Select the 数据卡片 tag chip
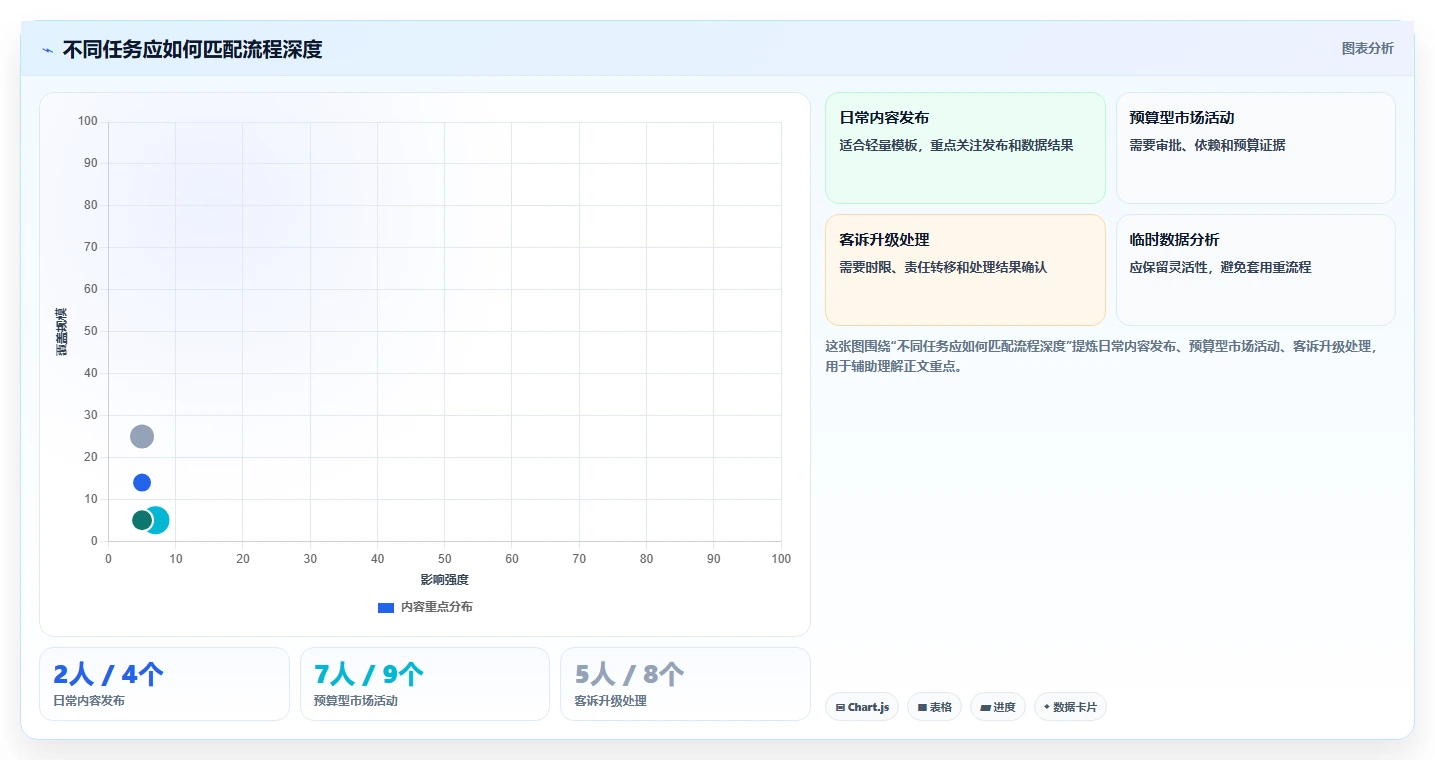Image resolution: width=1435 pixels, height=760 pixels. [x=1070, y=707]
